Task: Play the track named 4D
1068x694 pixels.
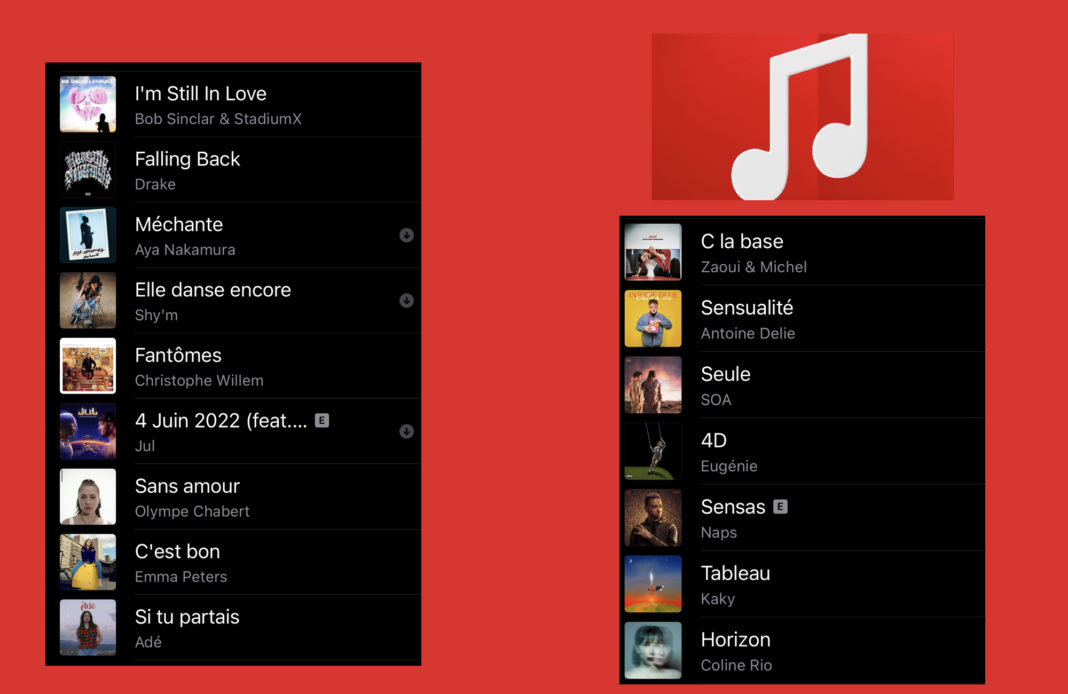Action: coord(714,441)
